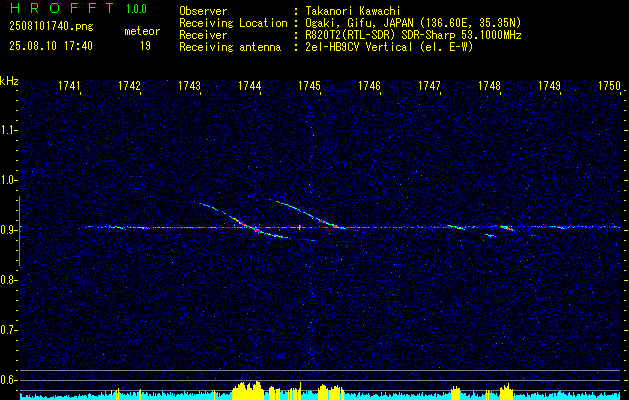Click the 0.9 kHz axis label

coord(8,230)
